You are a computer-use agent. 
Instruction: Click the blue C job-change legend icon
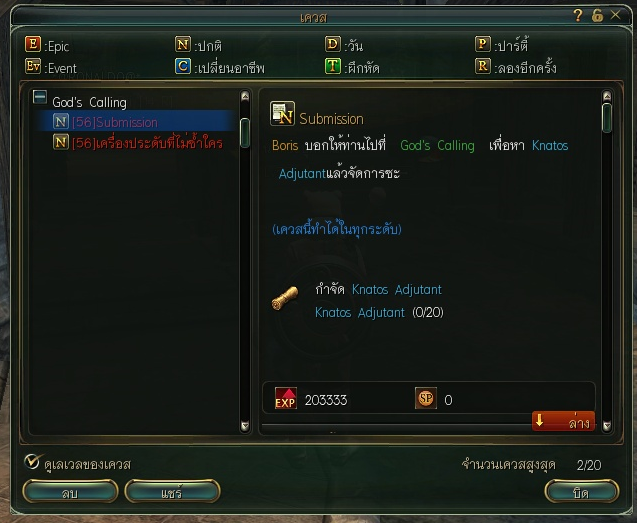(x=183, y=66)
